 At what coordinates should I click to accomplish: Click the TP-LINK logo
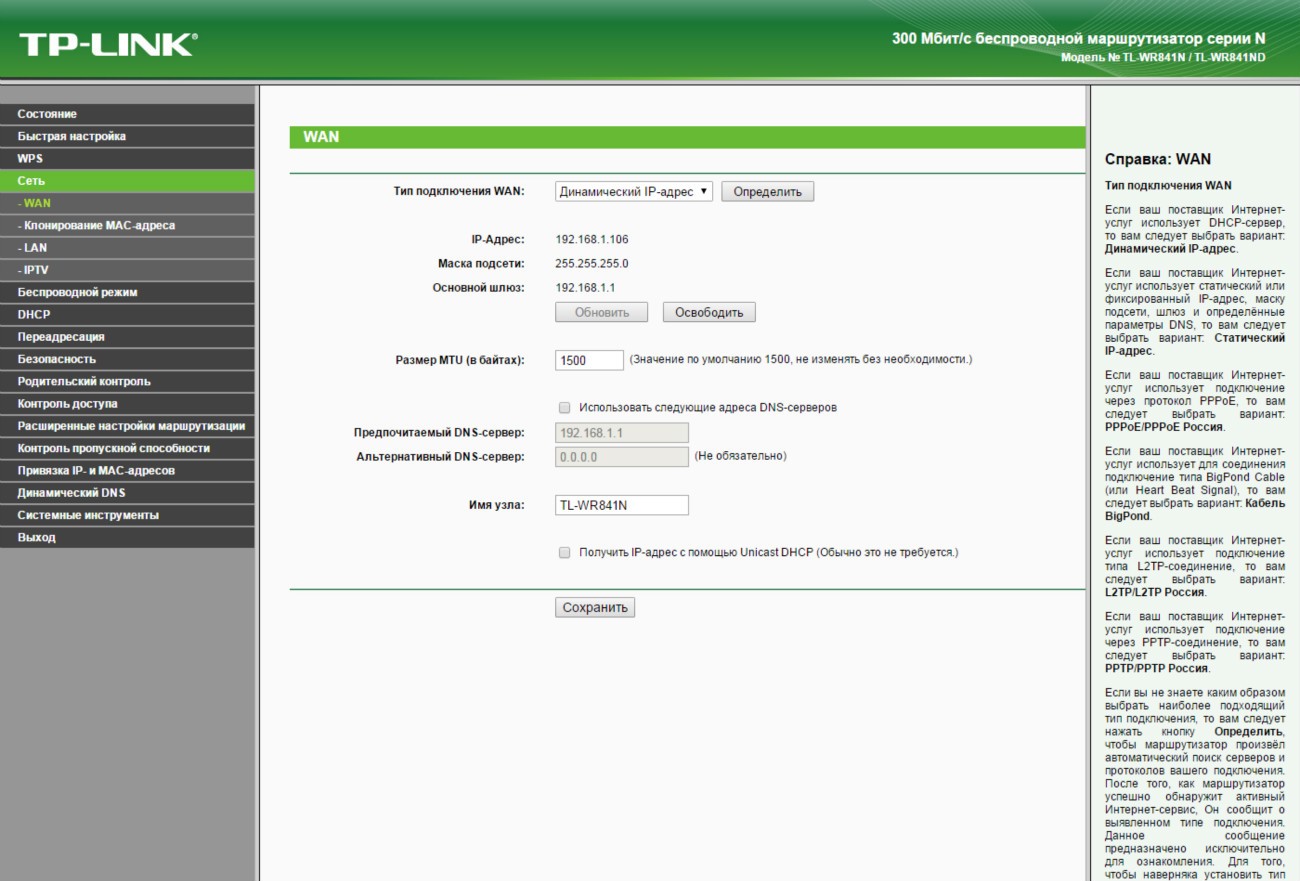tap(108, 44)
